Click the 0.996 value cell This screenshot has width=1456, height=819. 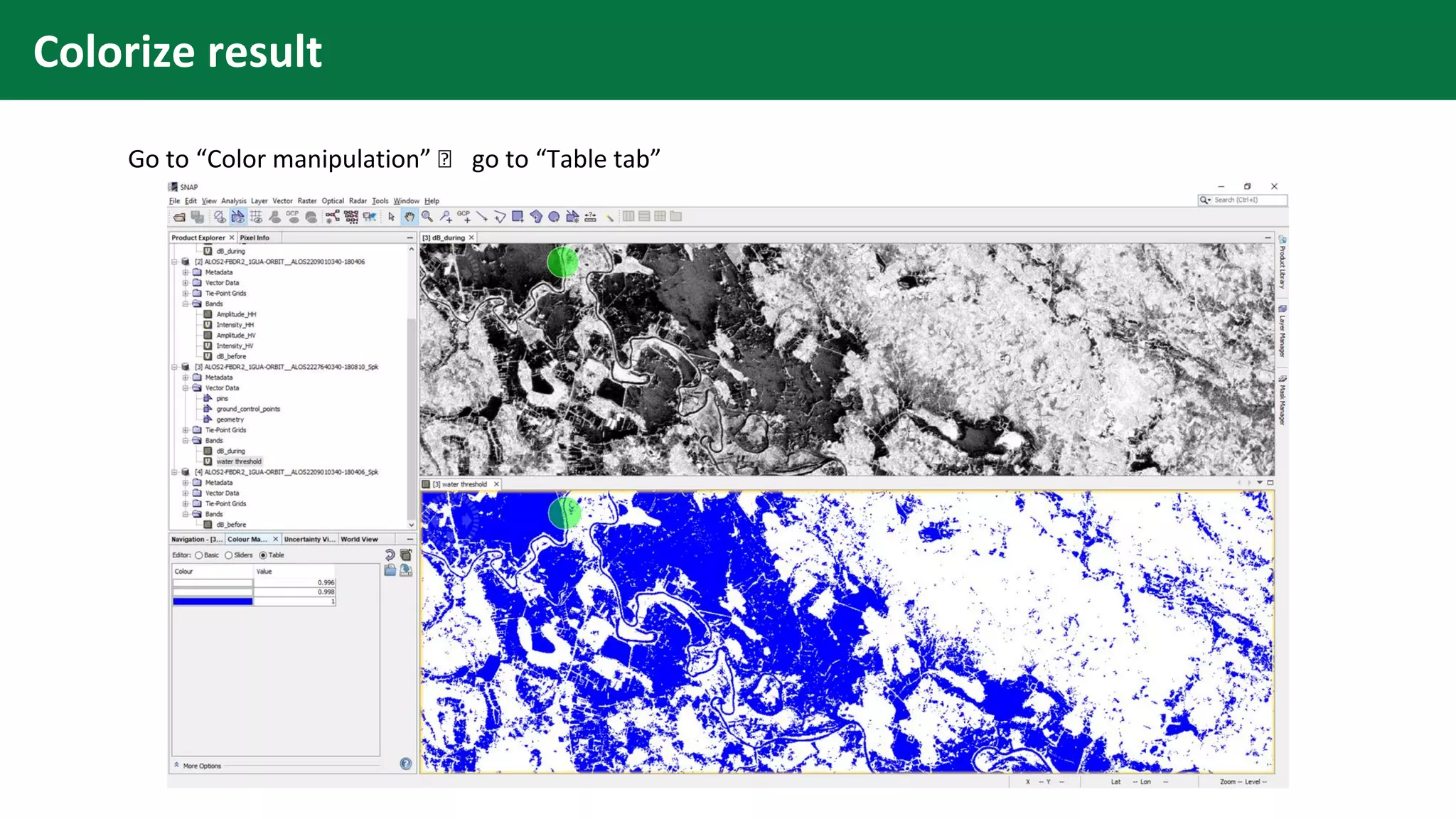click(x=294, y=582)
